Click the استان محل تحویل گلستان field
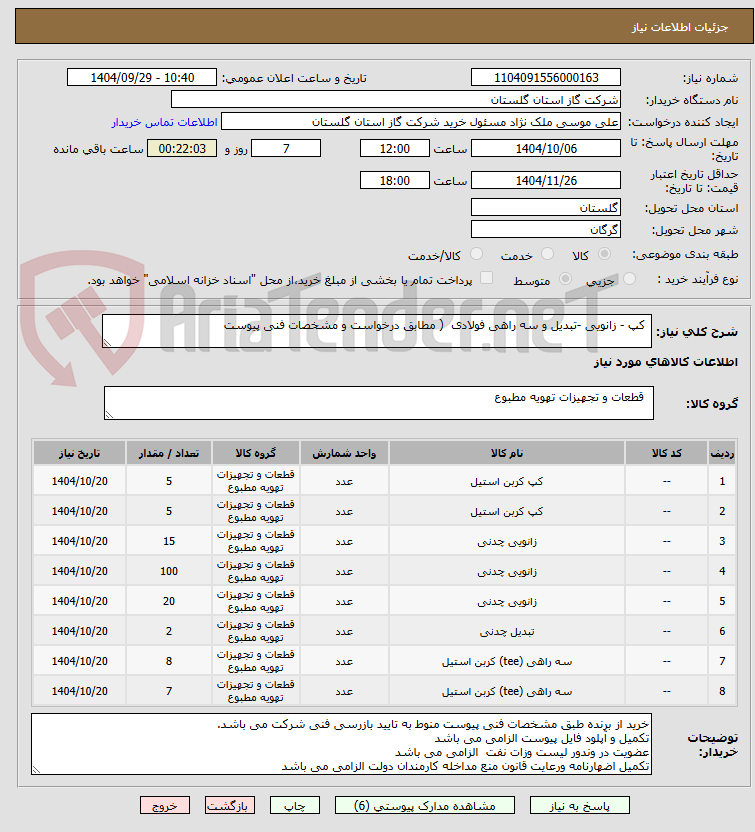The width and height of the screenshot is (755, 832). (546, 207)
